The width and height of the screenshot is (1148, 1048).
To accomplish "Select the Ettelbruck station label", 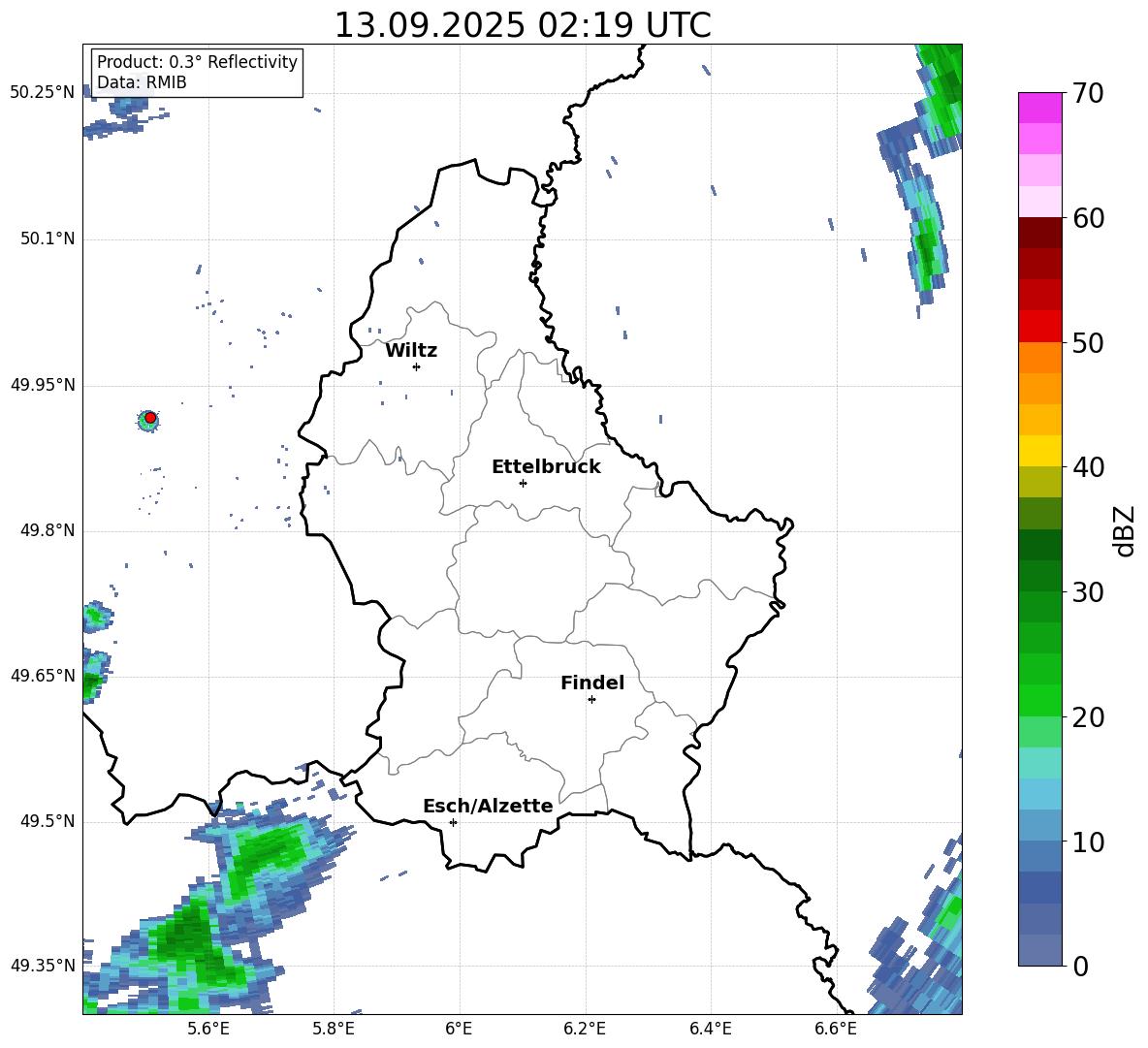I will (x=546, y=467).
